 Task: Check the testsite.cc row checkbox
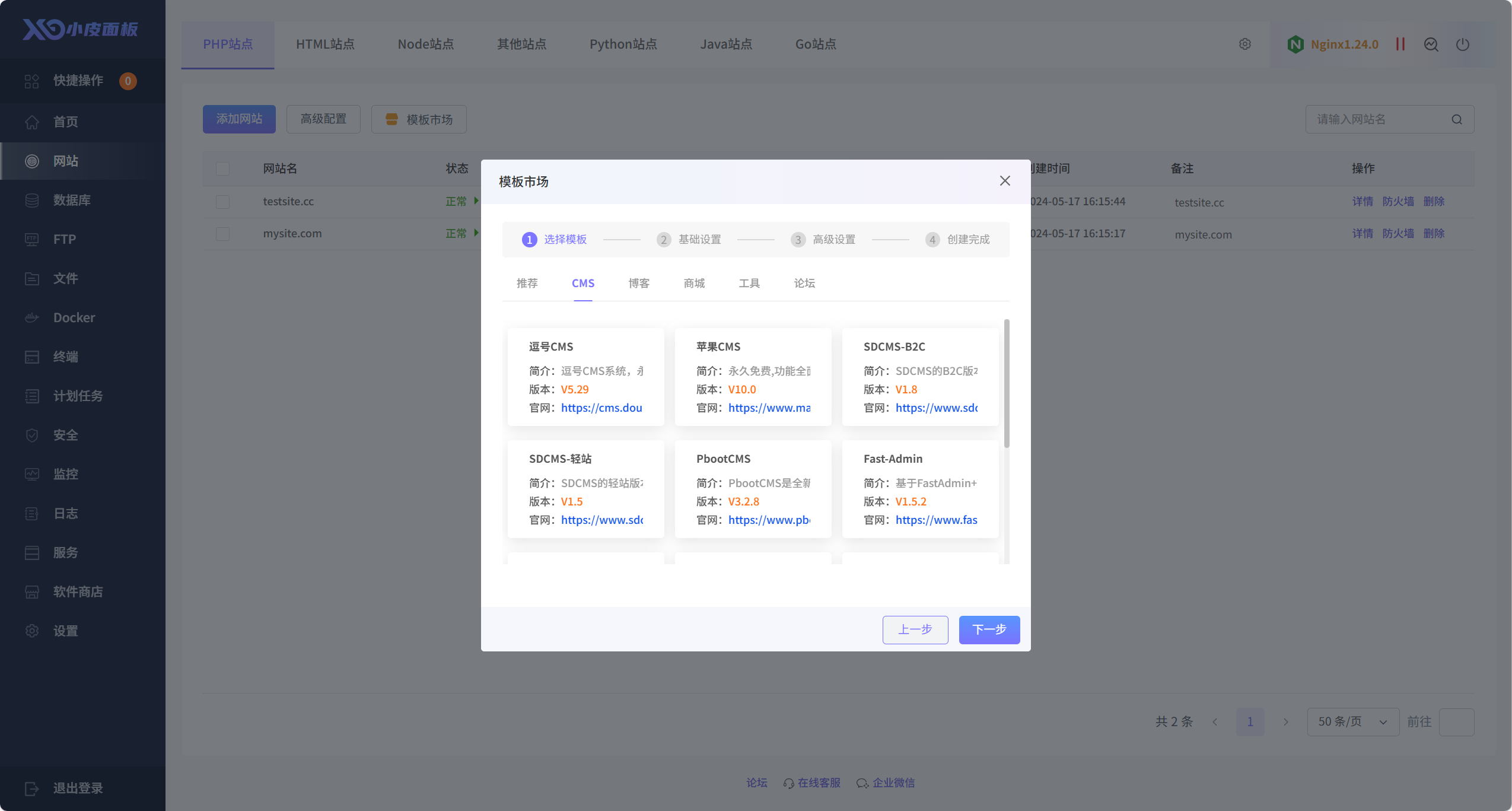pyautogui.click(x=223, y=202)
